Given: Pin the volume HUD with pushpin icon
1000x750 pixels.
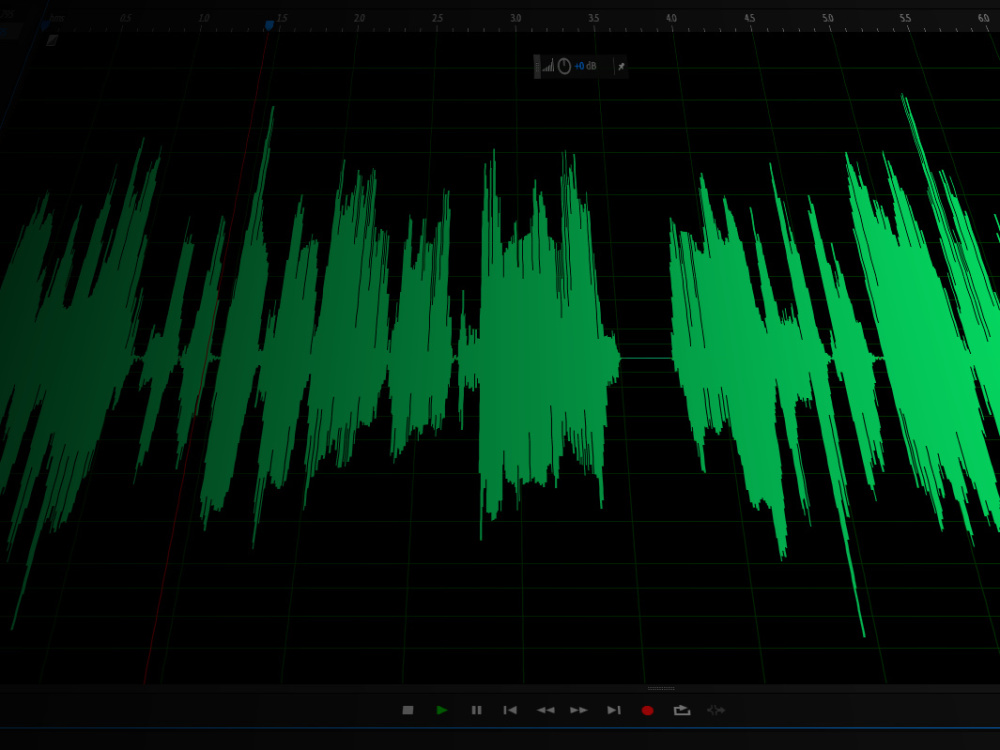Looking at the screenshot, I should 621,66.
